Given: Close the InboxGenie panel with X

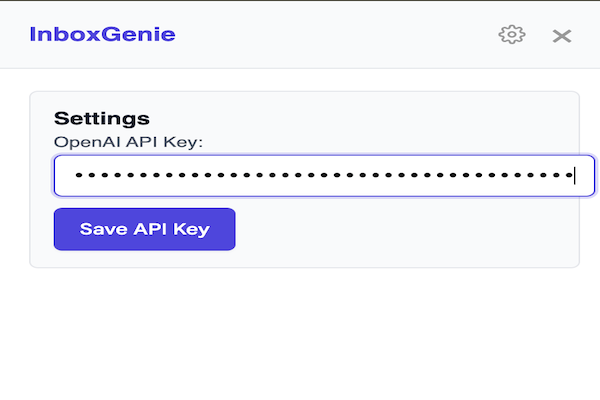Looking at the screenshot, I should [x=562, y=36].
